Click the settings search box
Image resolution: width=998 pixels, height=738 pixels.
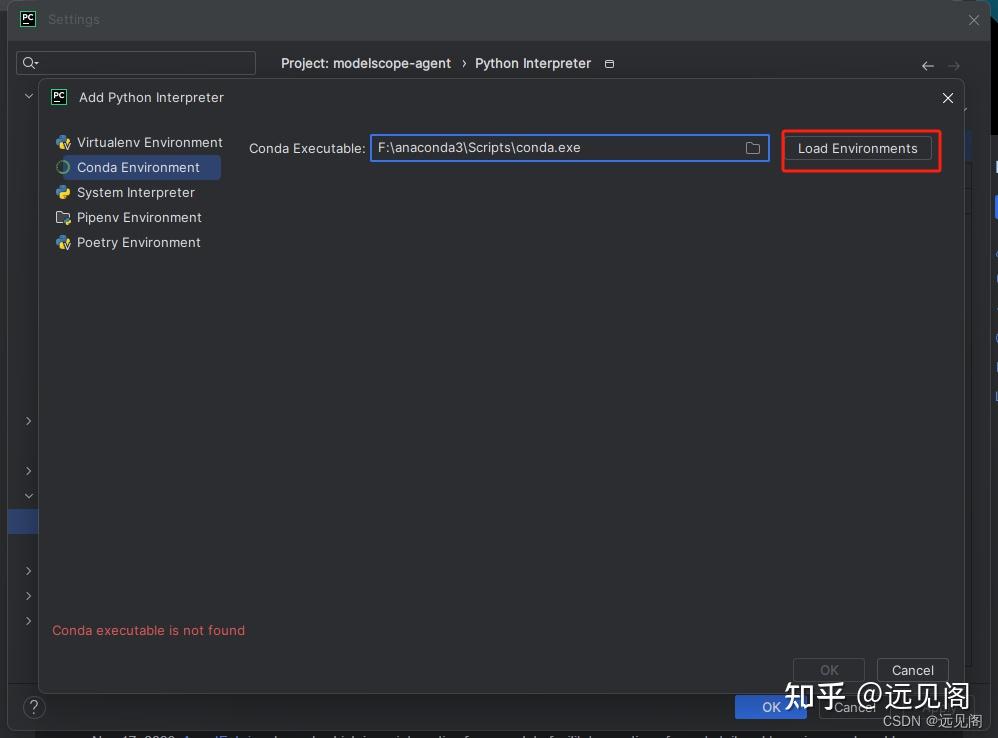click(136, 62)
